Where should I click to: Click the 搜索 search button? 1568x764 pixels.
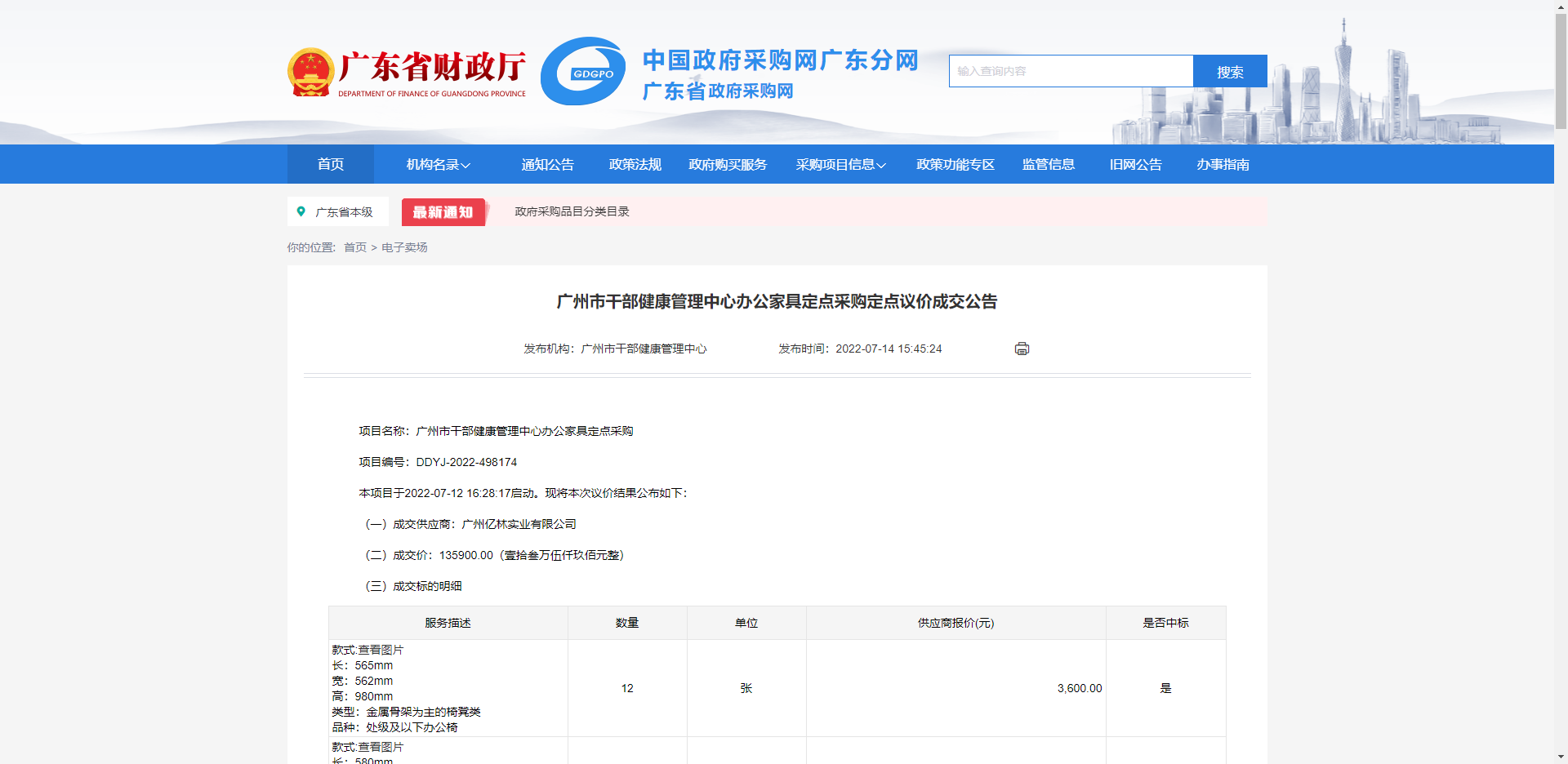point(1230,71)
